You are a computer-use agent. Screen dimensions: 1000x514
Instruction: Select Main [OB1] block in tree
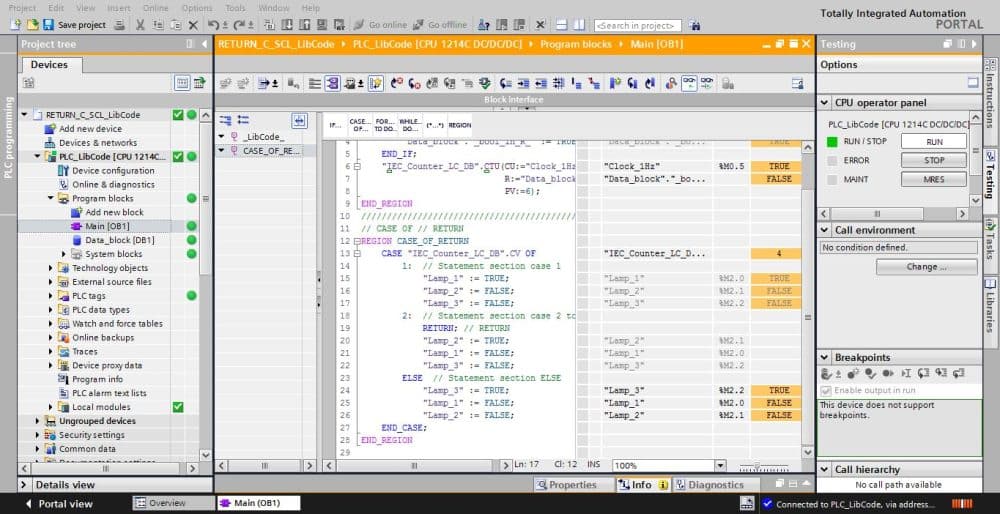(107, 226)
